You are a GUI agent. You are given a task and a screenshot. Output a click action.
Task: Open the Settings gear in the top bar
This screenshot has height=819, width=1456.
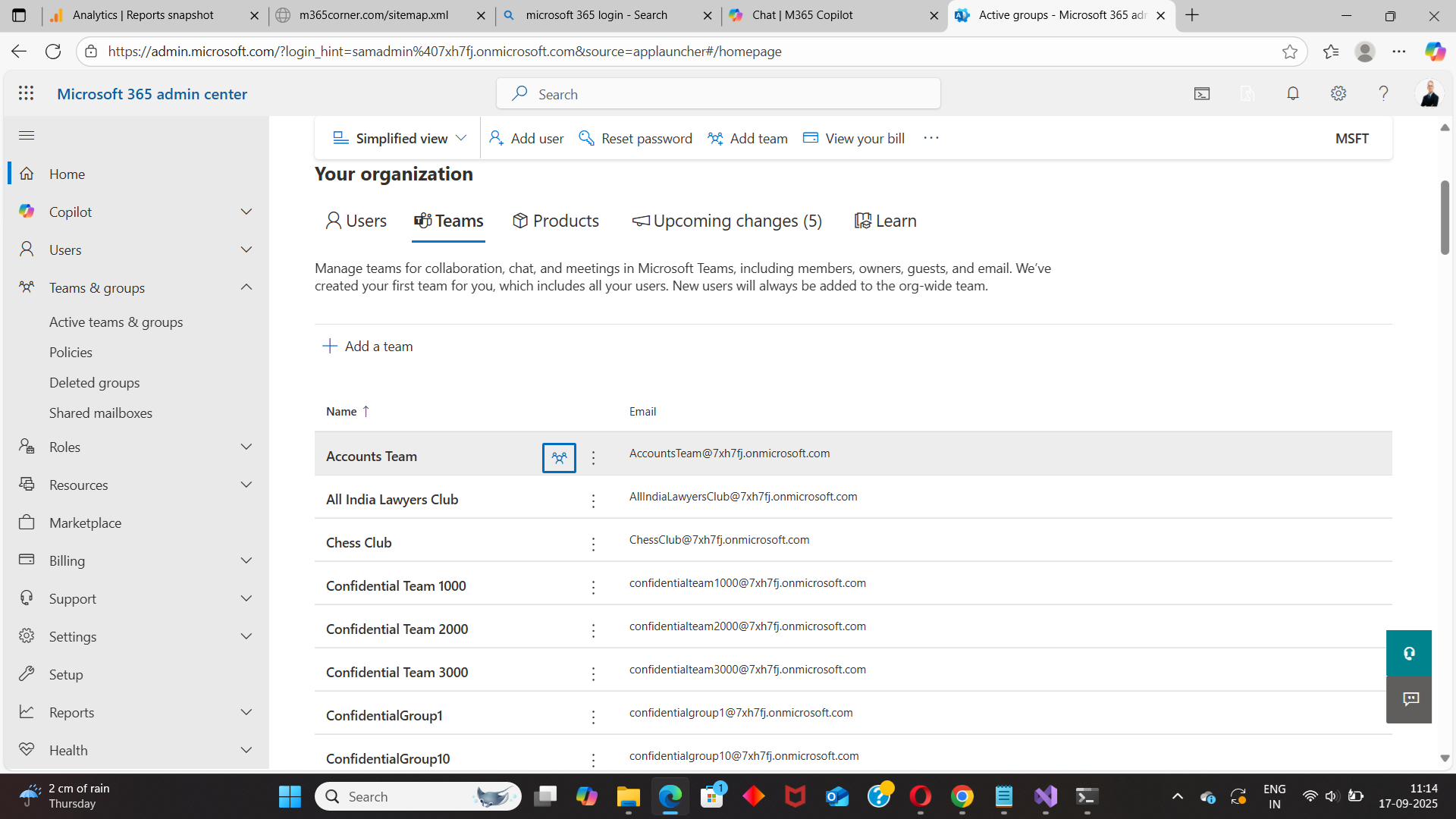pos(1338,93)
